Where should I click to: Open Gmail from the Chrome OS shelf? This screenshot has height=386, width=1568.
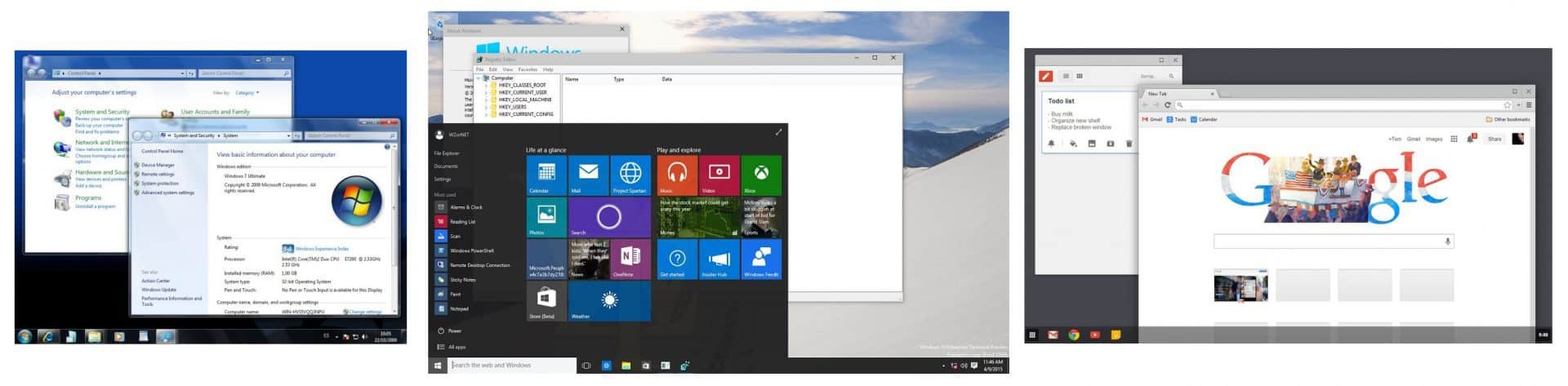(x=1053, y=335)
